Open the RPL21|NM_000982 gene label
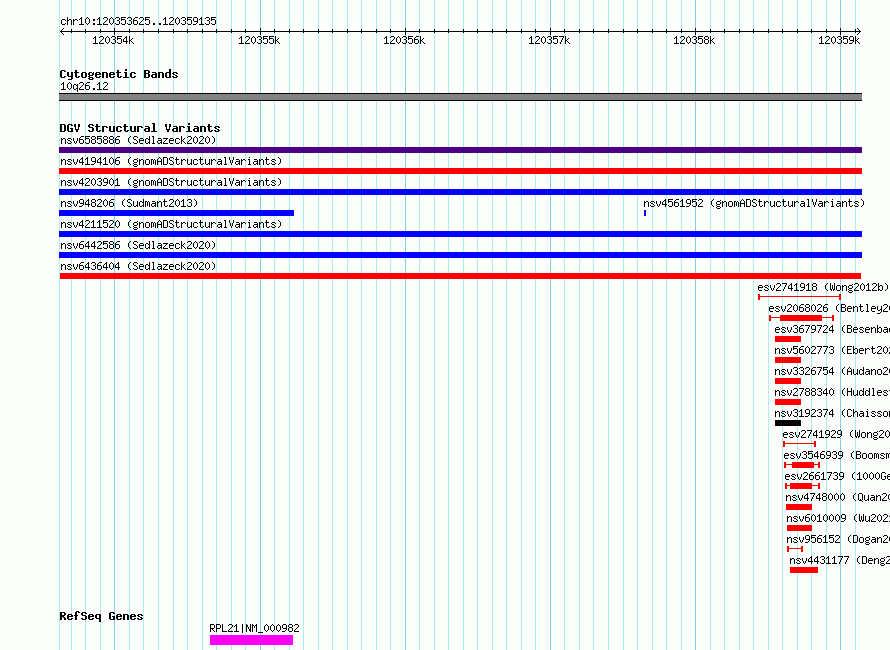 pyautogui.click(x=254, y=628)
